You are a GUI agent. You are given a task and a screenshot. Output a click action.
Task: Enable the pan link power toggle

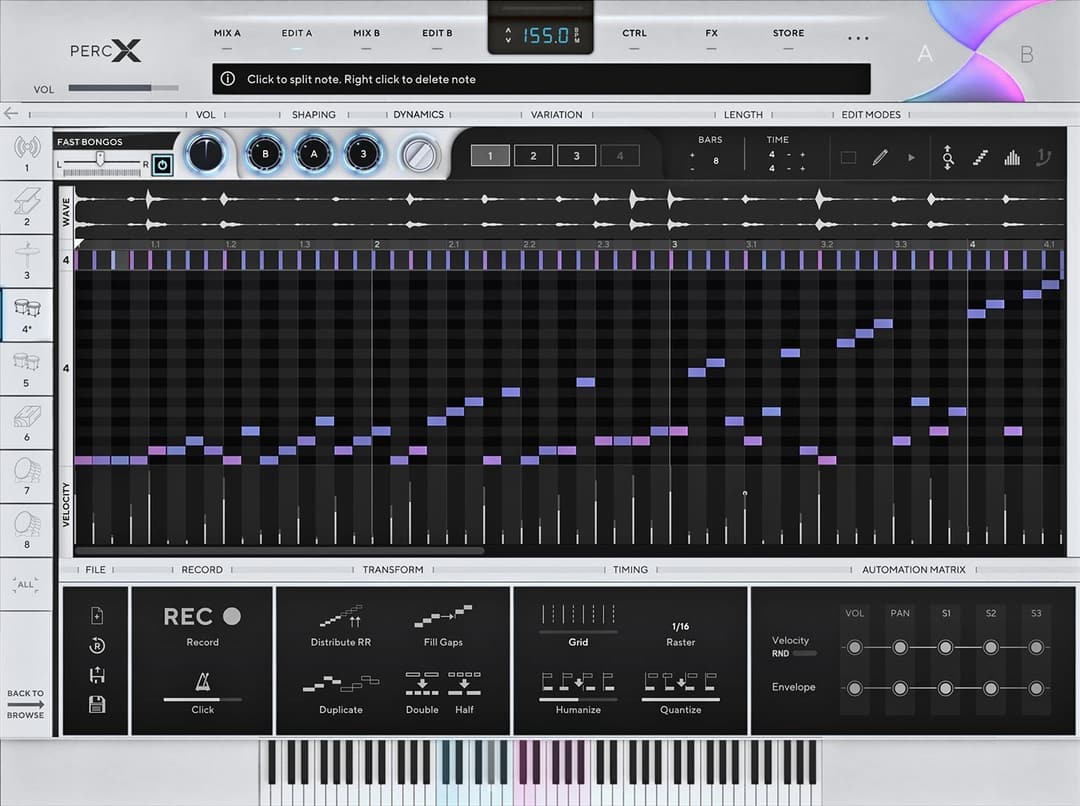163,166
